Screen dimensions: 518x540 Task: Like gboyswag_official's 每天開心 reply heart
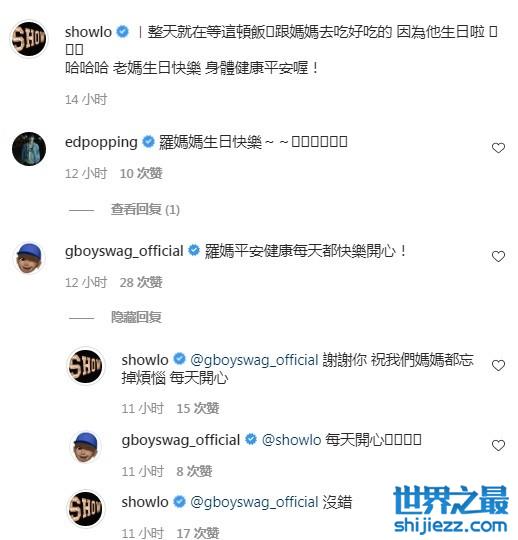(x=498, y=445)
